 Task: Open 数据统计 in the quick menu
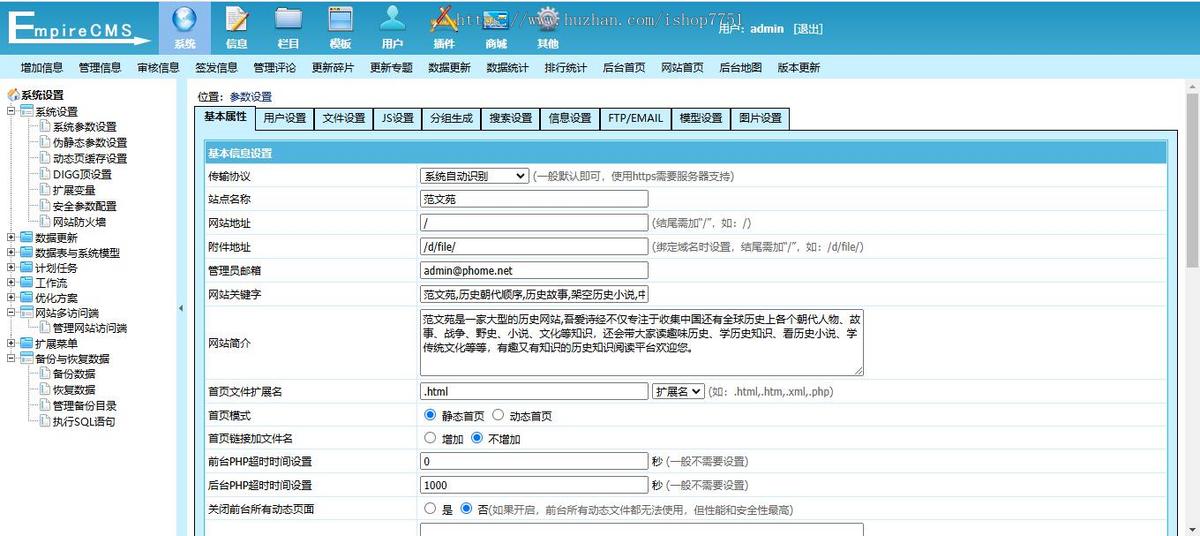507,68
